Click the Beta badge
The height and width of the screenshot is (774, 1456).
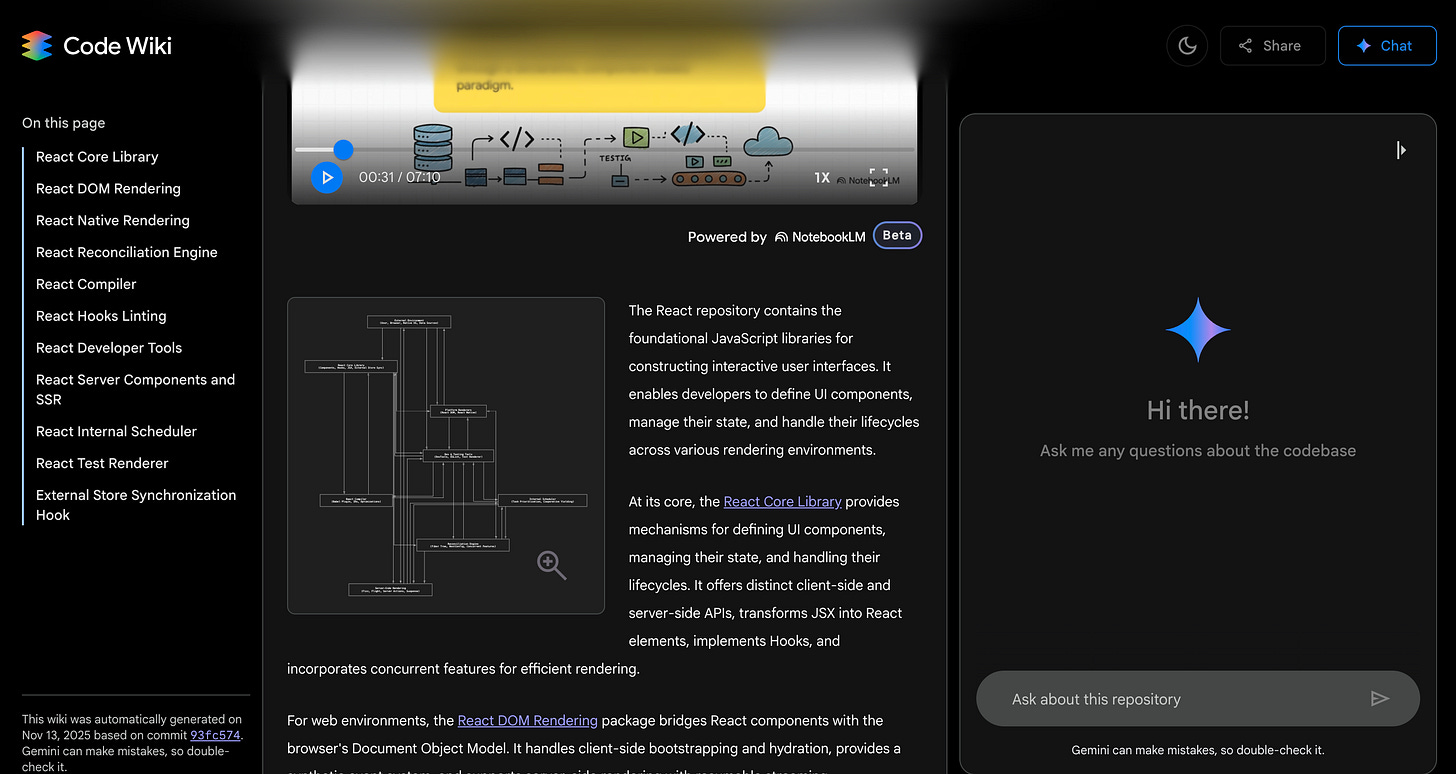pyautogui.click(x=897, y=236)
